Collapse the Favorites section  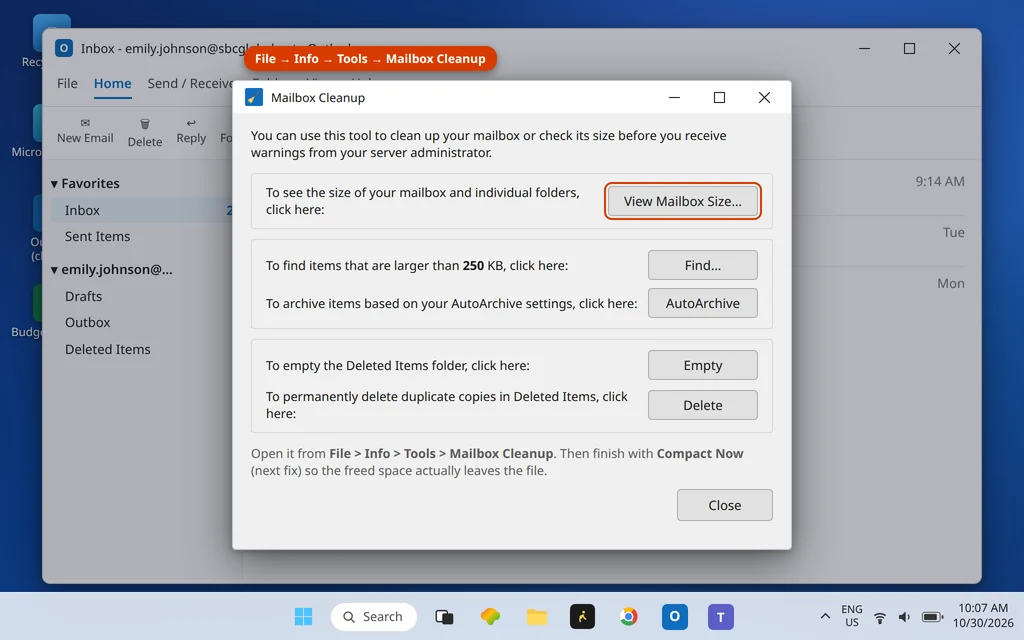54,184
